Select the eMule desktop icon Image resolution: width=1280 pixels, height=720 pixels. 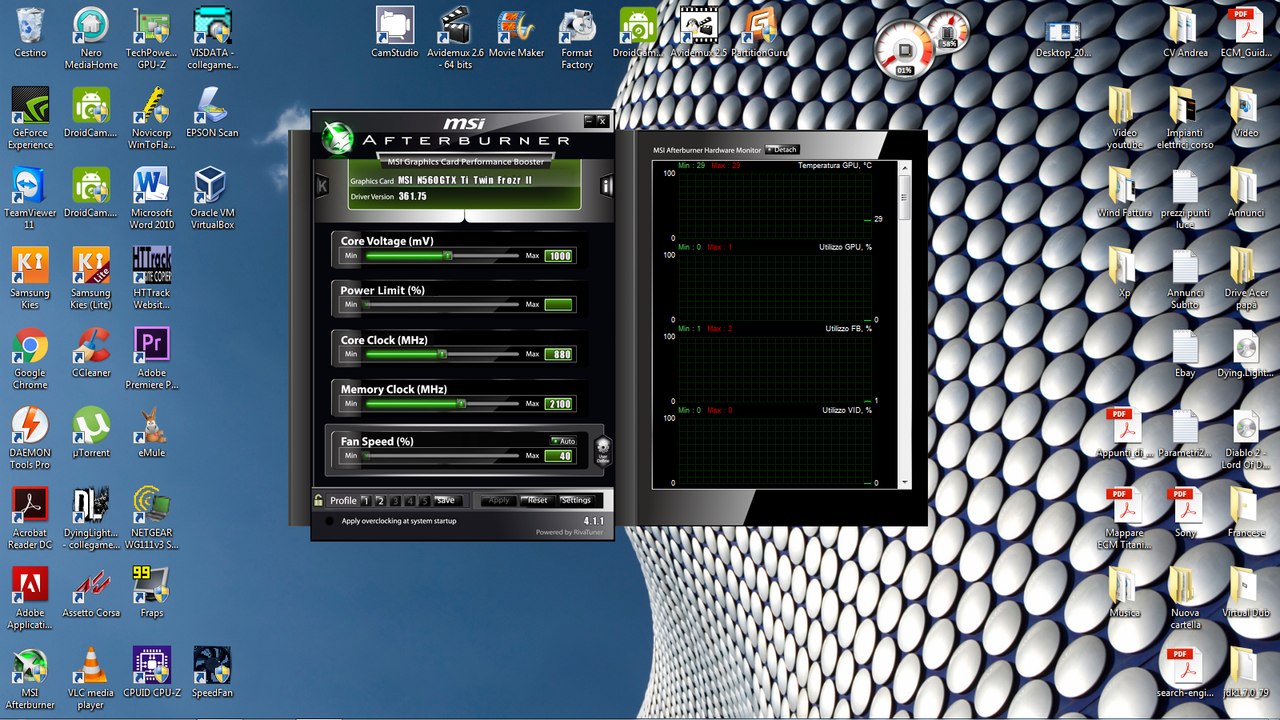pos(151,432)
